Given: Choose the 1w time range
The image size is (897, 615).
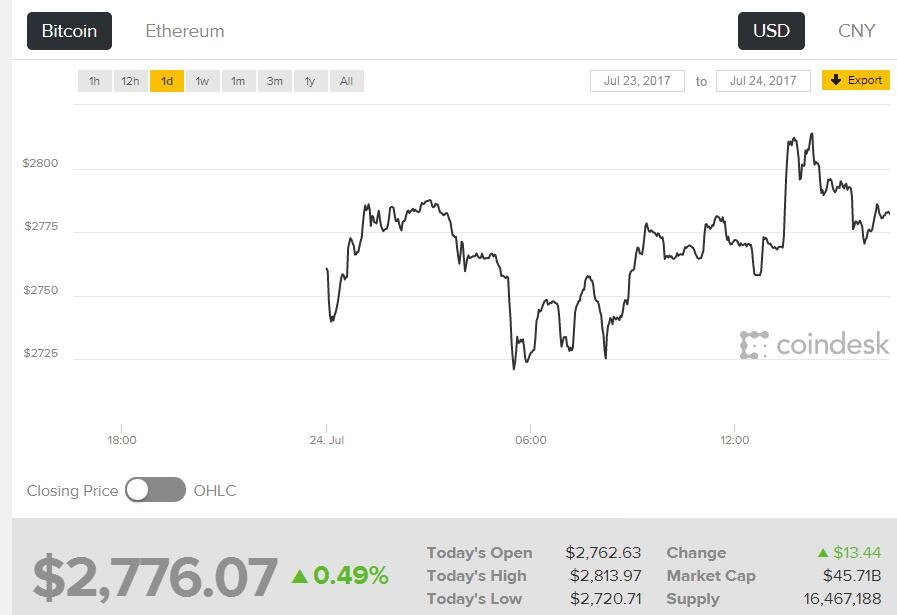Looking at the screenshot, I should (x=202, y=81).
